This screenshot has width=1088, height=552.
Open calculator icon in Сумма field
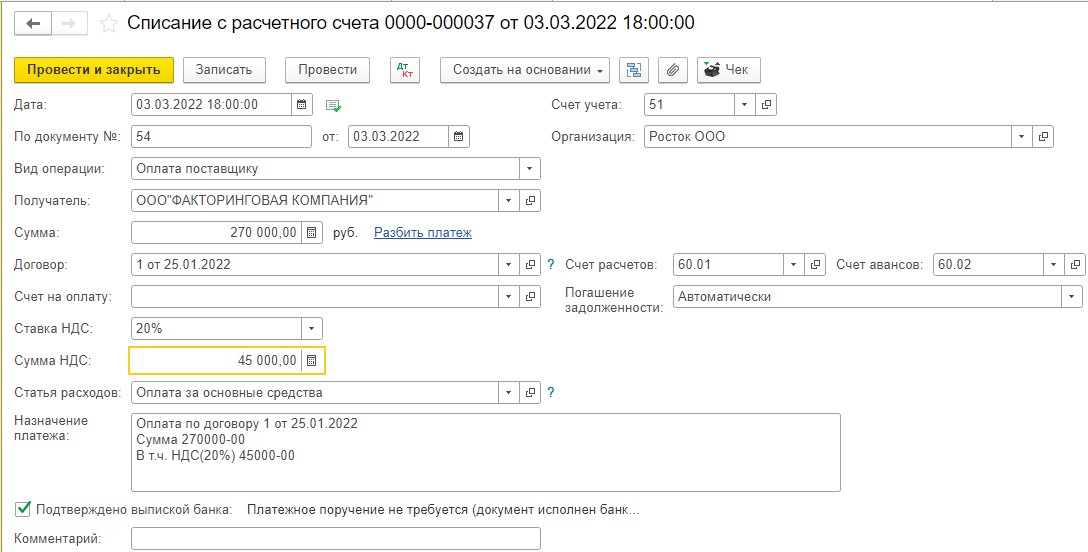pos(312,232)
